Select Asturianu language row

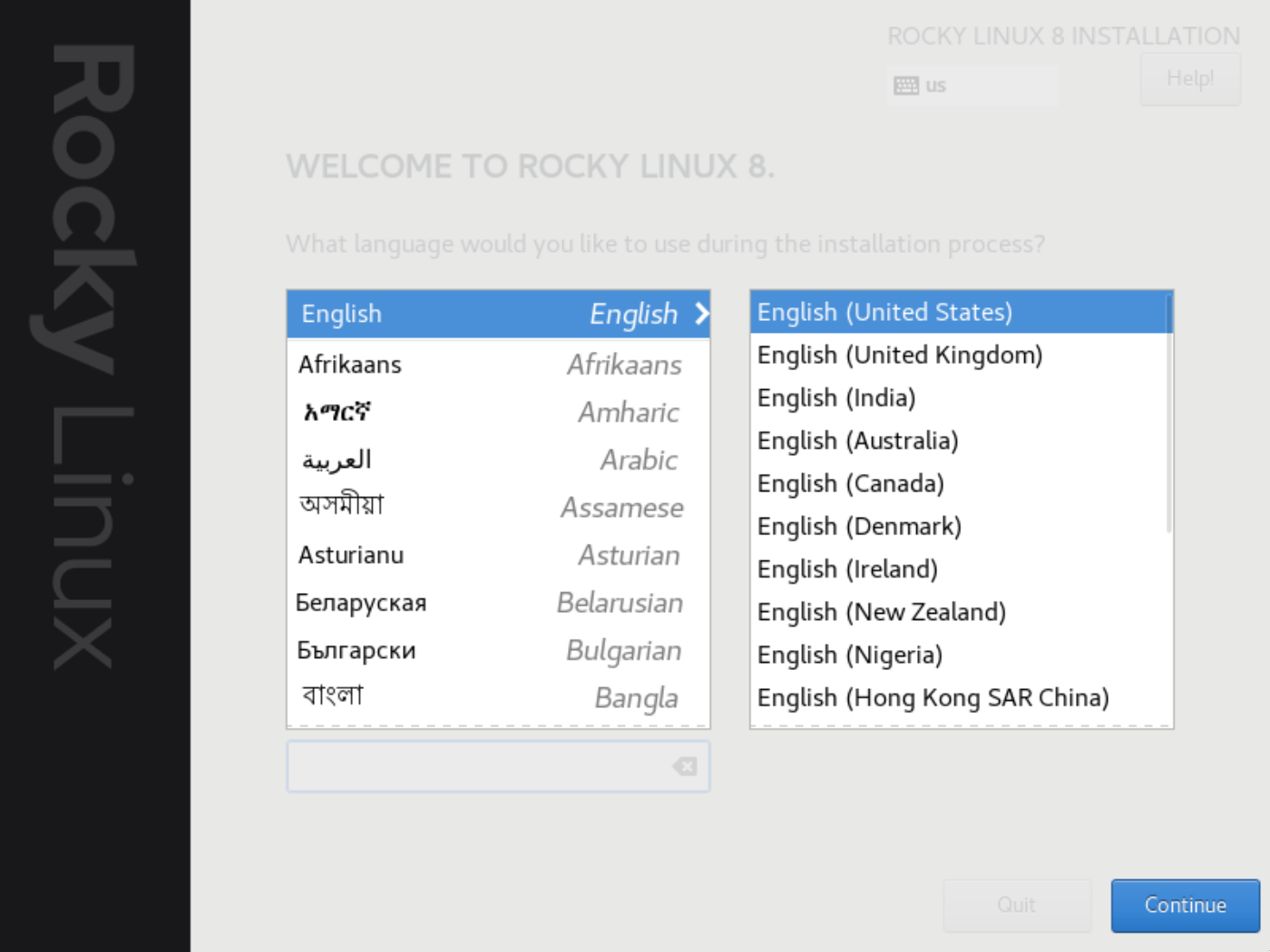(498, 555)
